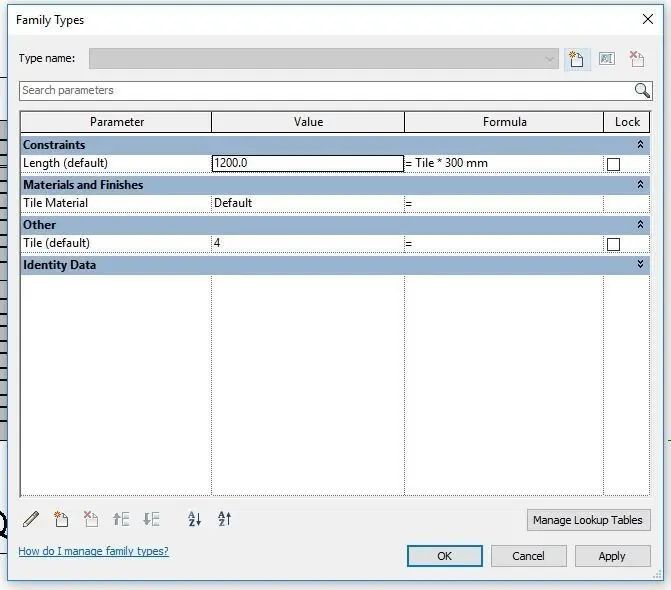Click the Value column header
Screen dimensions: 671x590
[x=308, y=122]
